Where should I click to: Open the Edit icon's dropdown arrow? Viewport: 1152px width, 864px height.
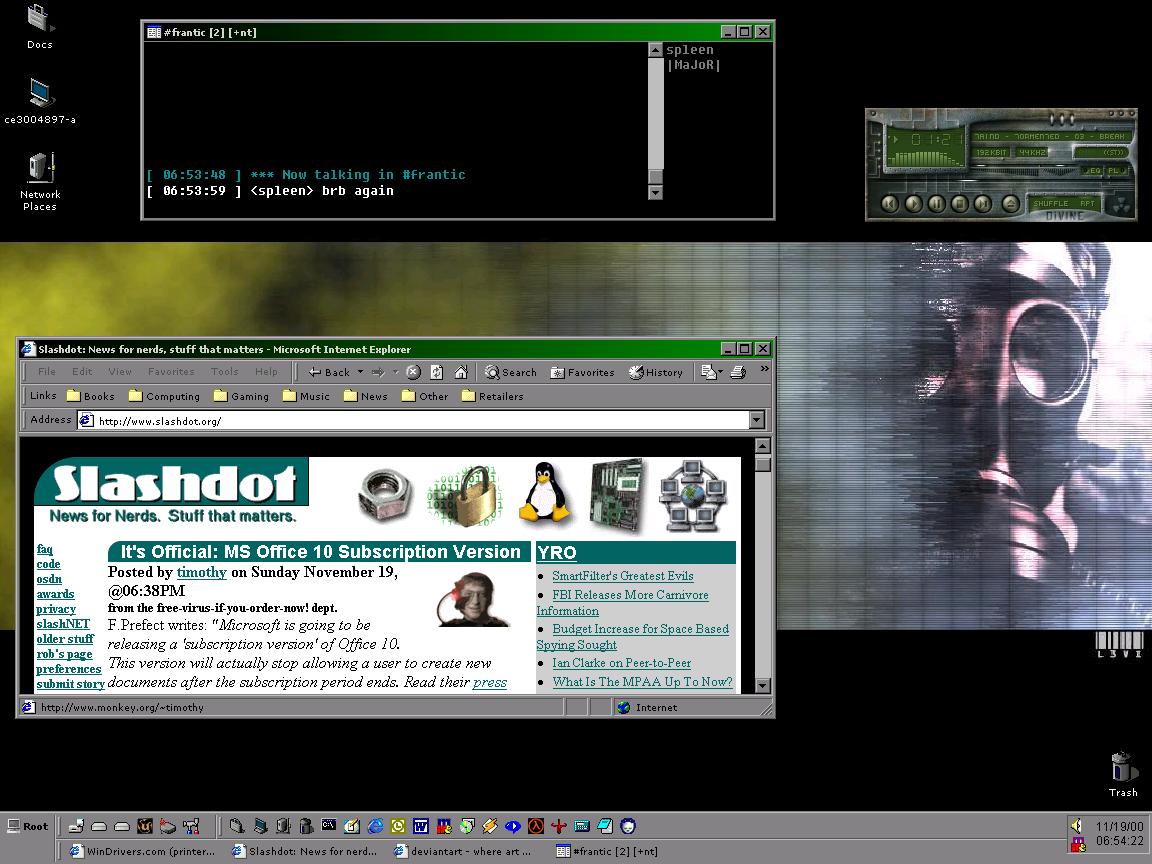pyautogui.click(x=721, y=372)
